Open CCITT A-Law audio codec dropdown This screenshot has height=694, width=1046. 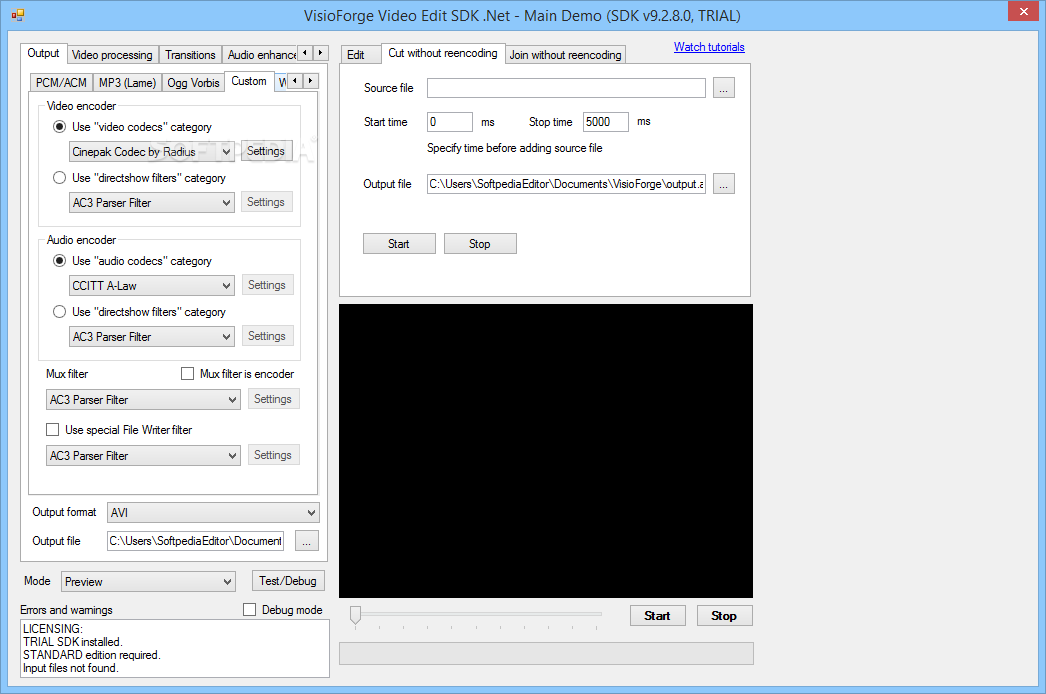click(151, 286)
